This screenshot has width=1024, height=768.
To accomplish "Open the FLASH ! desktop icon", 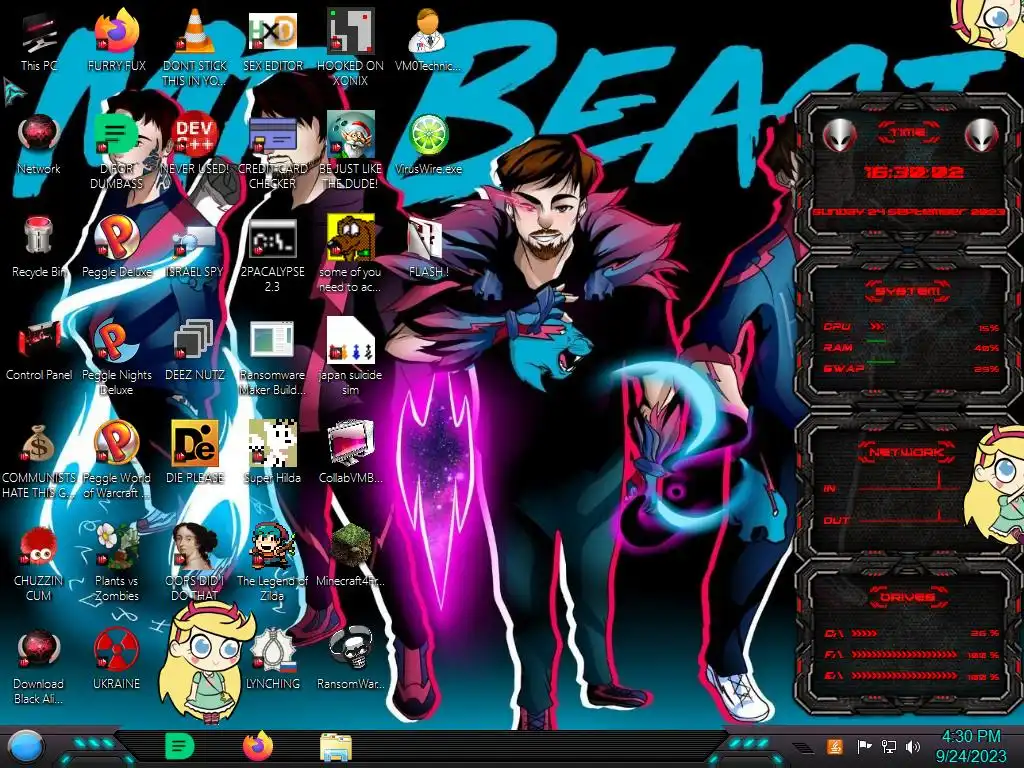I will point(428,247).
